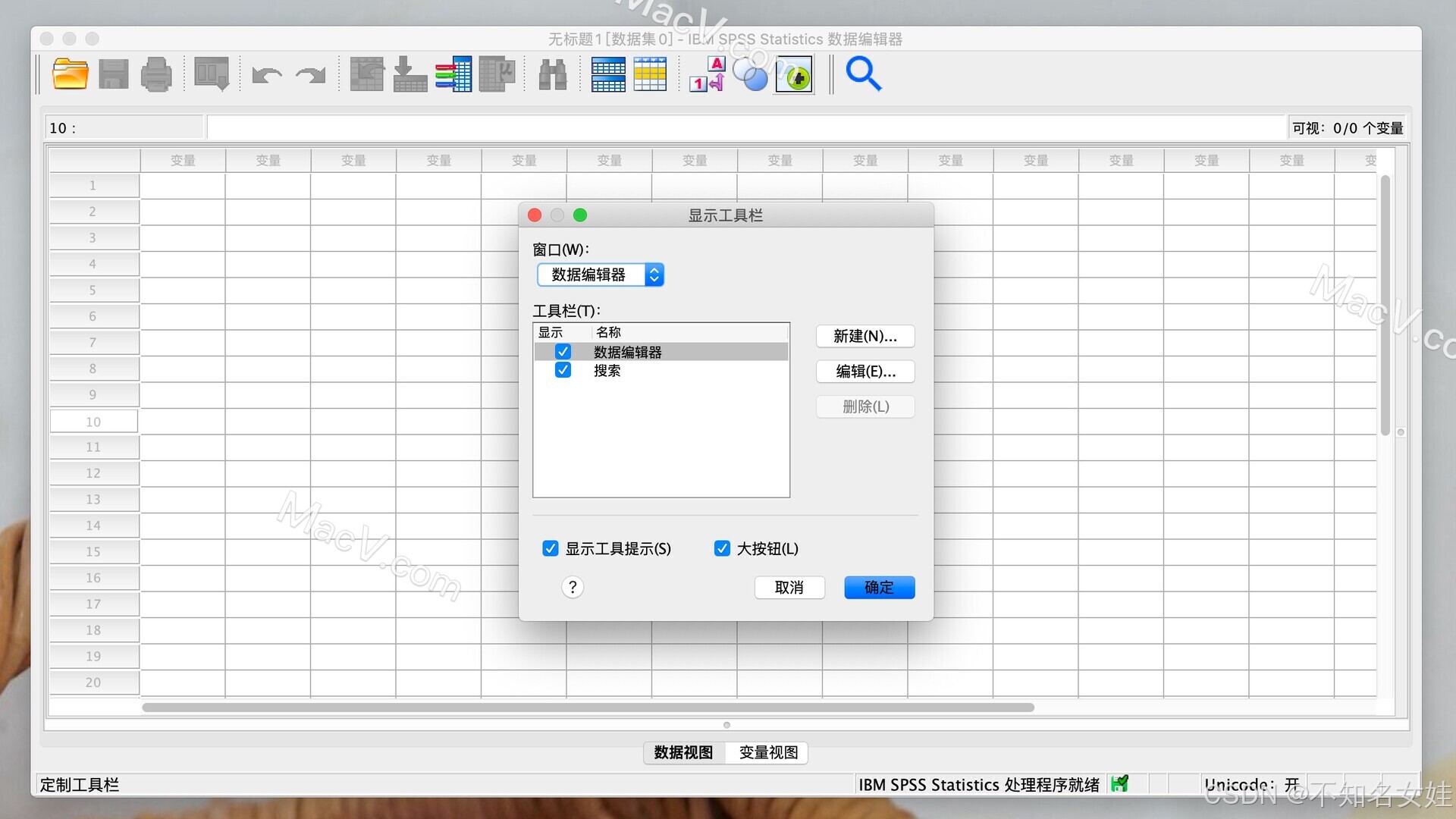1456x819 pixels.
Task: Select the 搜索 row in toolbar list
Action: [x=661, y=371]
